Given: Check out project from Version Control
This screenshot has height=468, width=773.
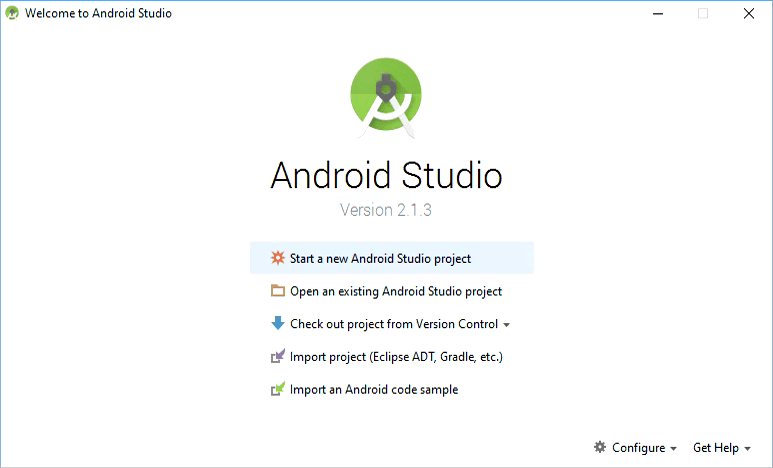Looking at the screenshot, I should tap(392, 324).
